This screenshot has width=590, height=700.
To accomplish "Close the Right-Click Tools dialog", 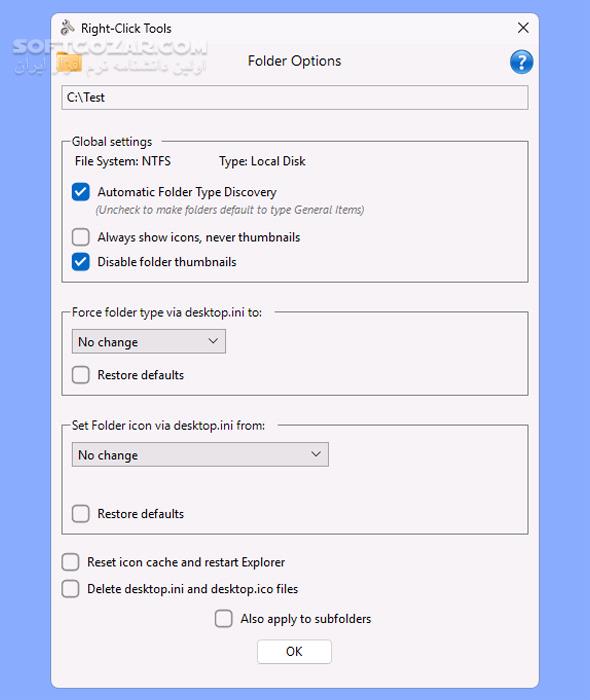I will (523, 28).
